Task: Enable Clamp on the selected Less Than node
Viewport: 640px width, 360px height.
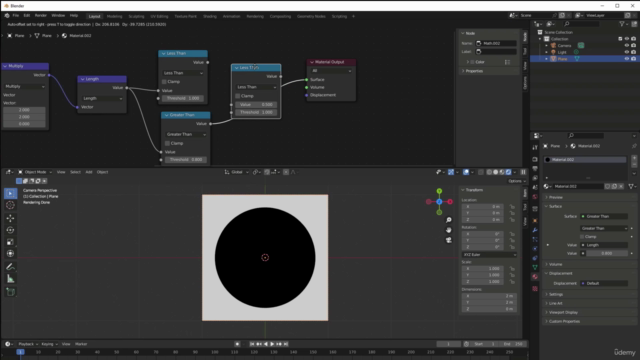Action: (x=238, y=96)
